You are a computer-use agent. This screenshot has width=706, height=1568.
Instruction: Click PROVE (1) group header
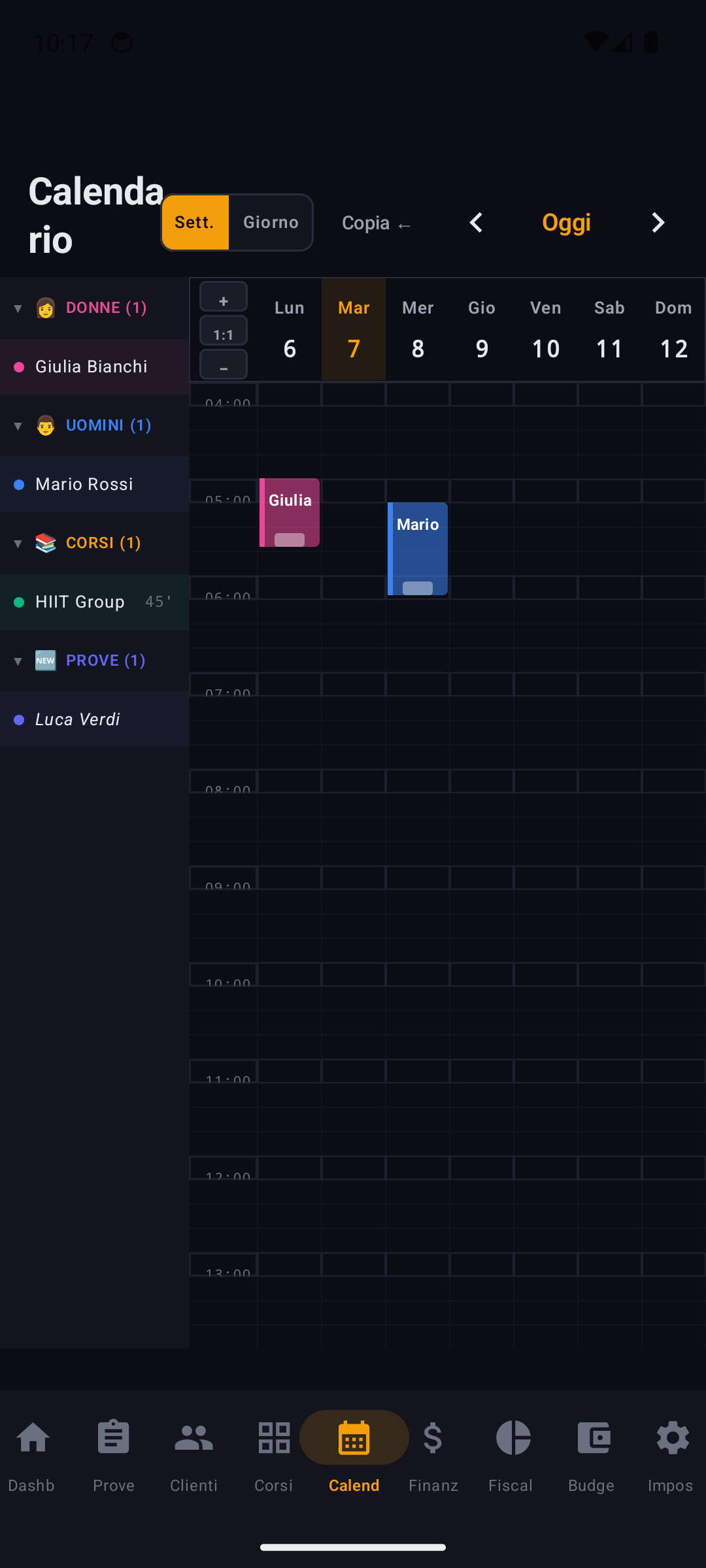pyautogui.click(x=95, y=661)
